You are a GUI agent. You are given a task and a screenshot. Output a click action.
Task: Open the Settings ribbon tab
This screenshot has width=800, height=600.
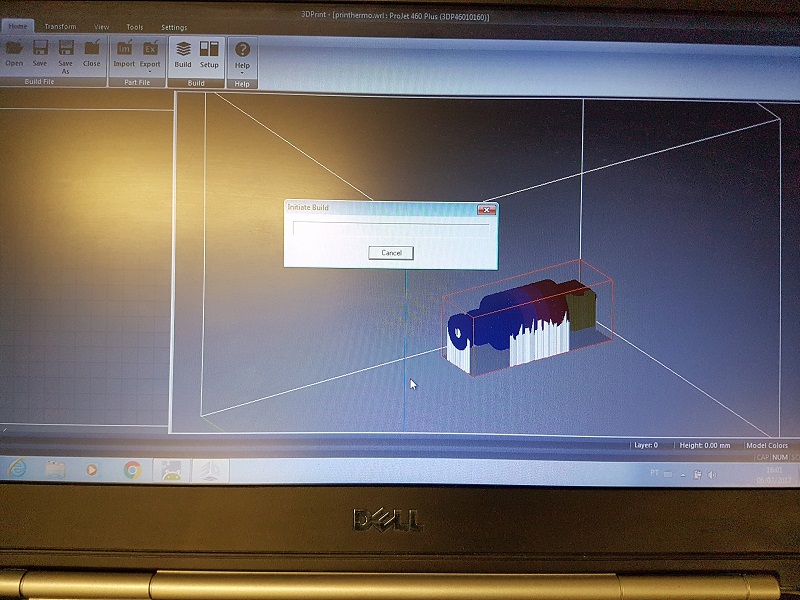click(x=174, y=28)
